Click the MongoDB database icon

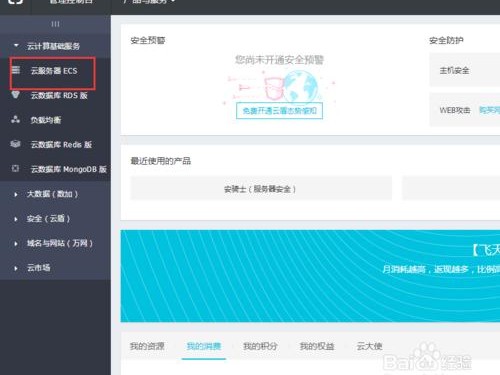(16, 168)
